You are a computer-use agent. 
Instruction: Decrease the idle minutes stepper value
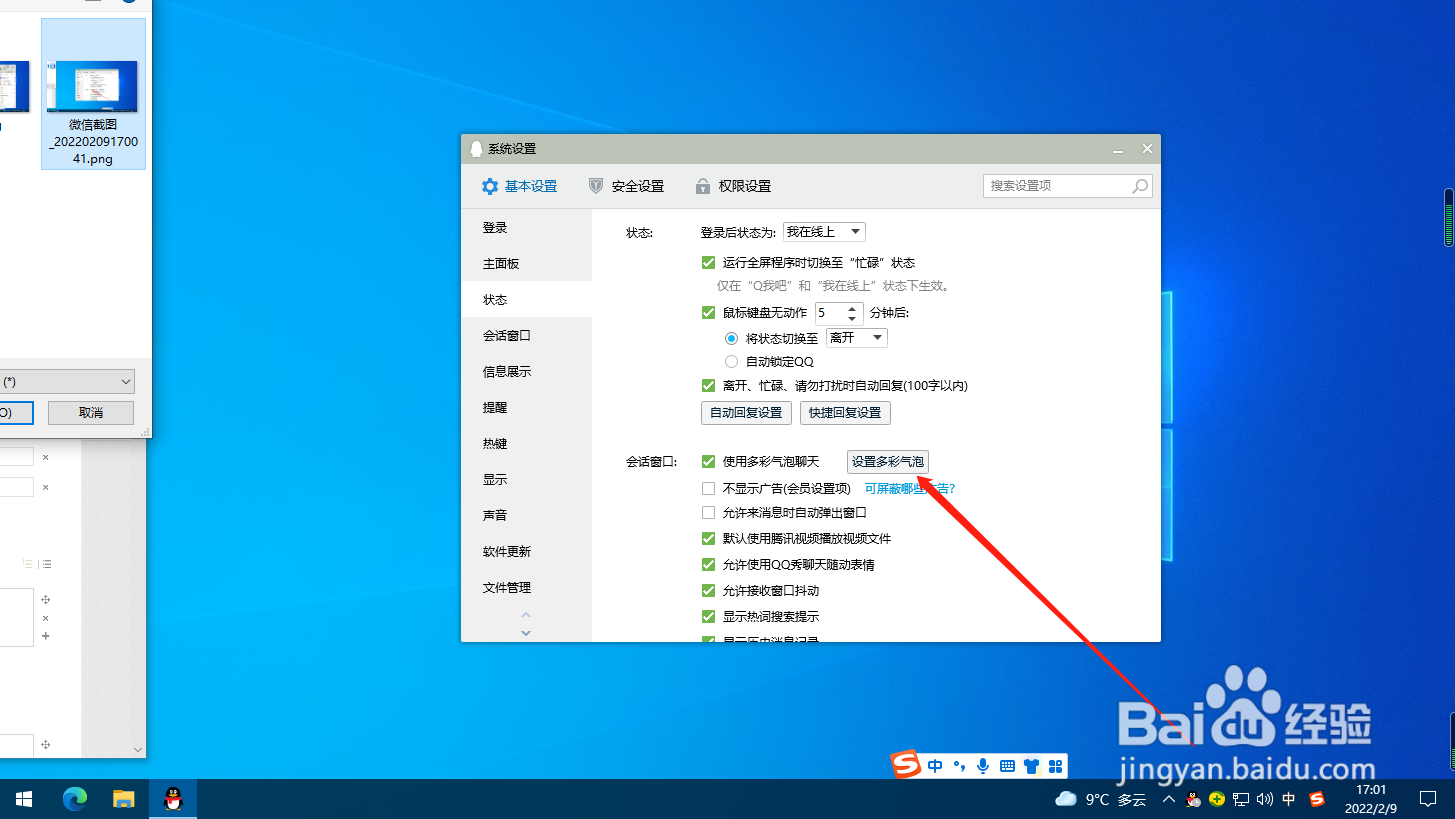853,318
